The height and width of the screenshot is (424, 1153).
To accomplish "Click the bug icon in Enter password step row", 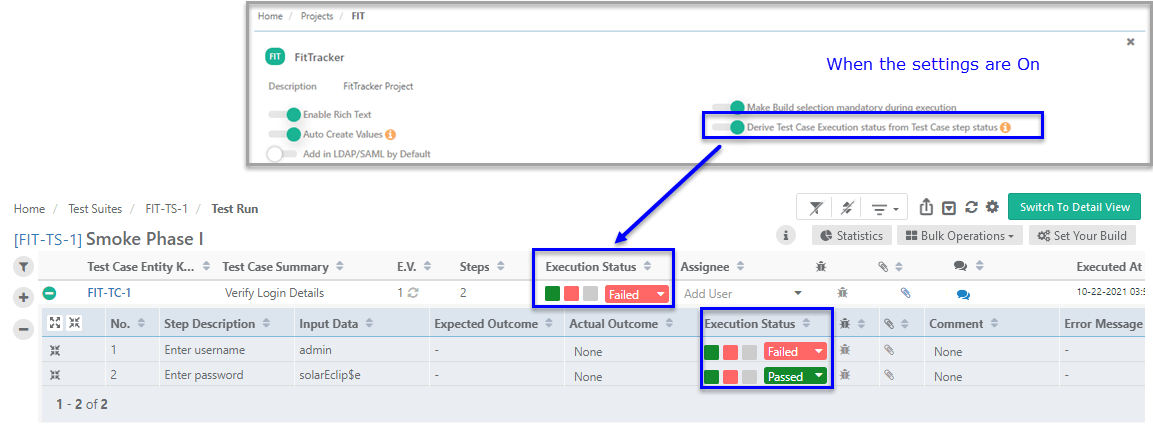I will click(x=846, y=375).
